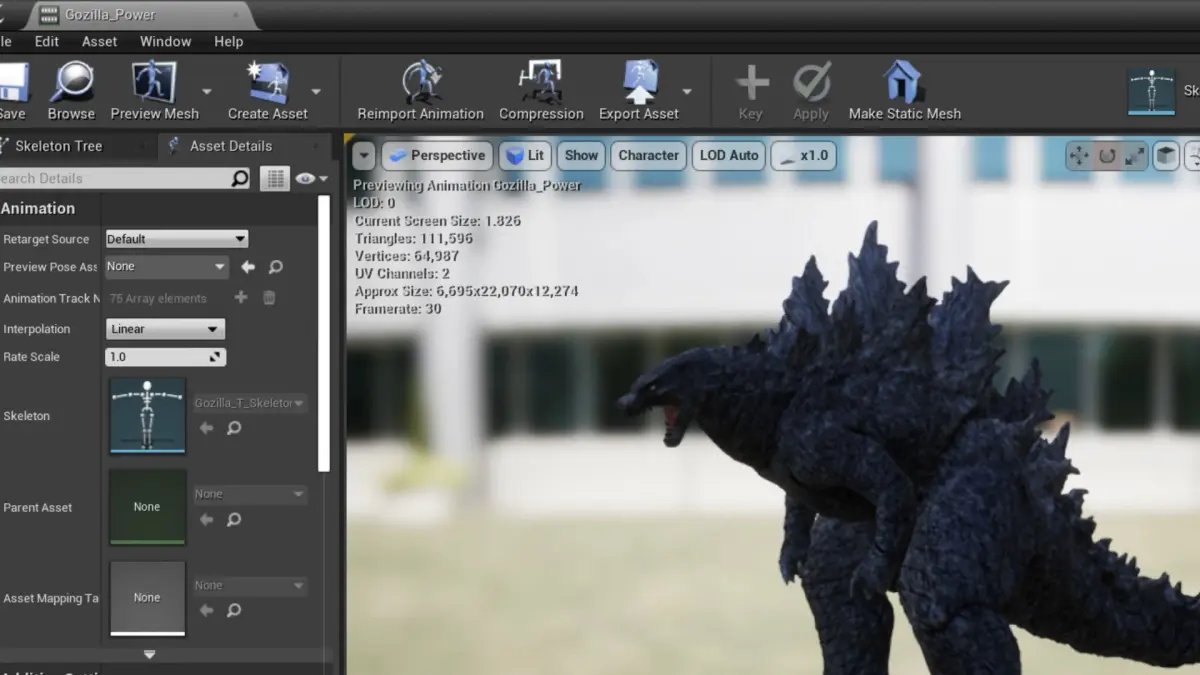Toggle the viewport coordinate system cube icon
The width and height of the screenshot is (1200, 675).
coord(1166,156)
